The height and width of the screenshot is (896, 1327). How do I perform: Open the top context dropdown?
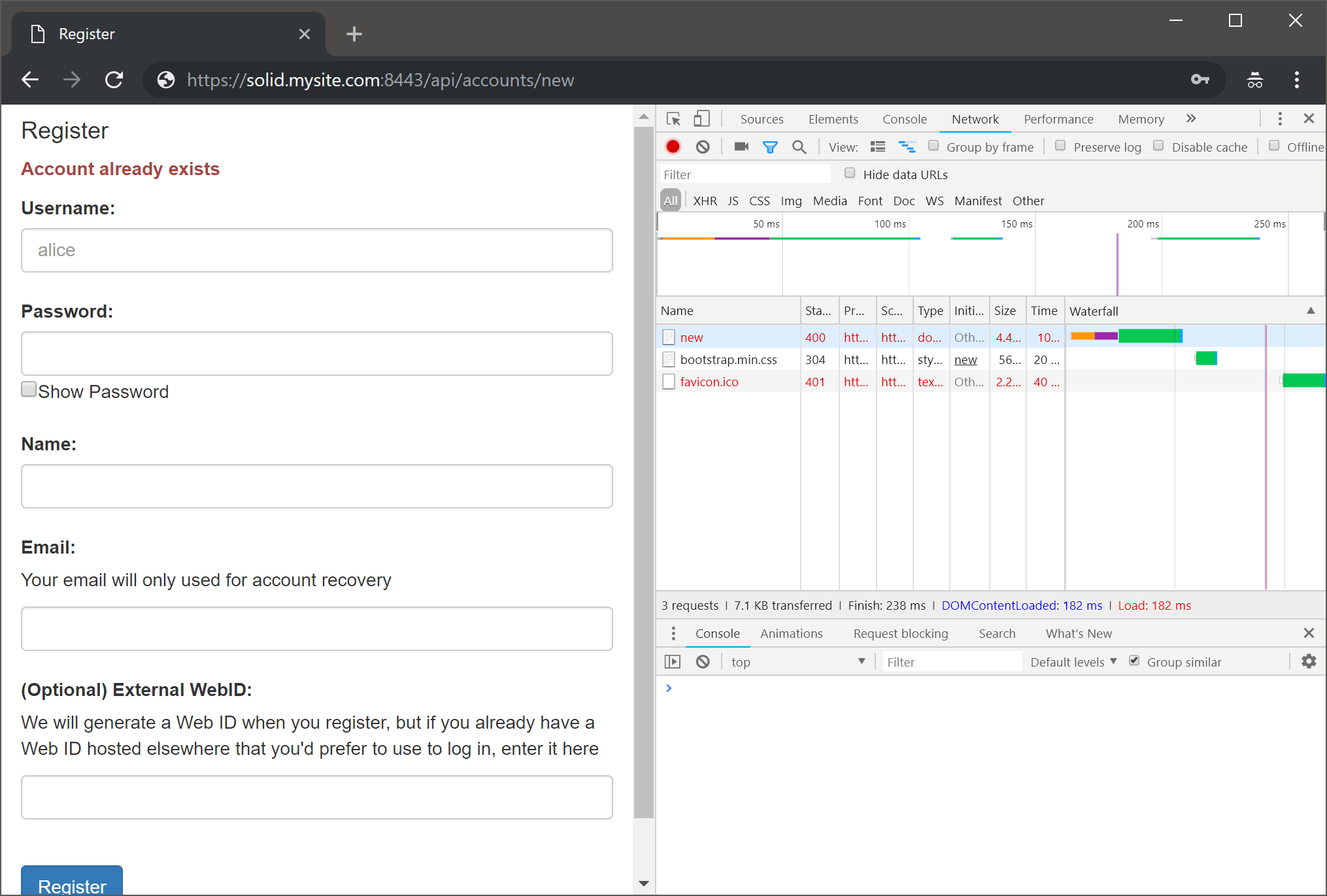click(798, 662)
